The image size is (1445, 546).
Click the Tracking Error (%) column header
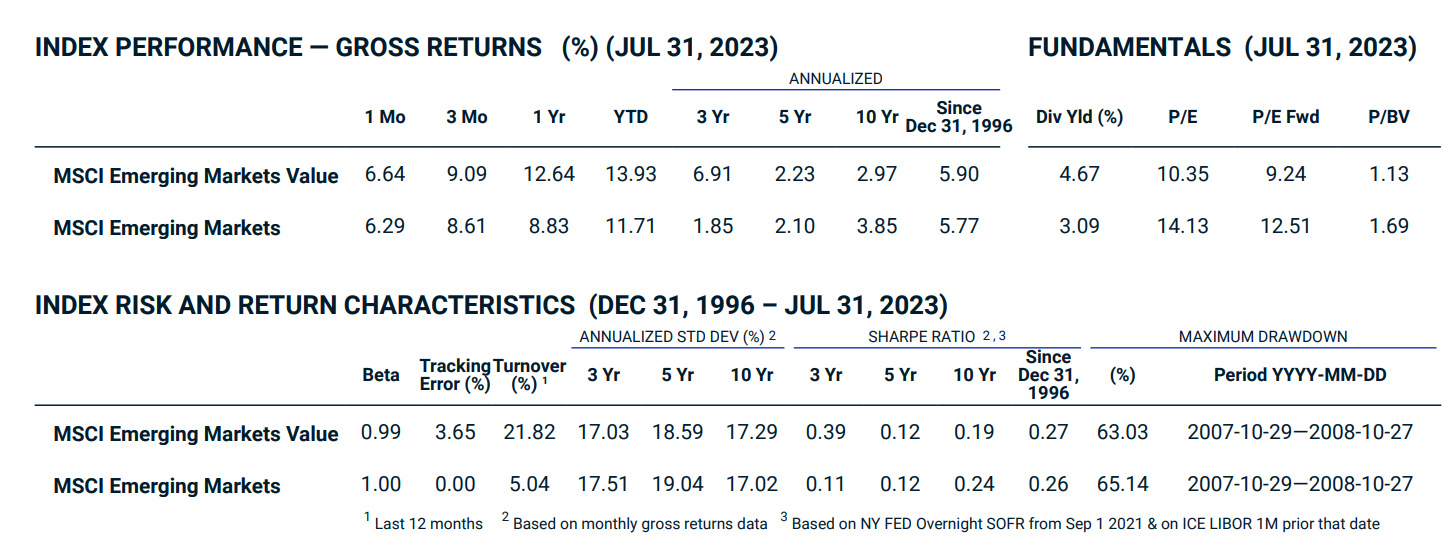pos(455,376)
